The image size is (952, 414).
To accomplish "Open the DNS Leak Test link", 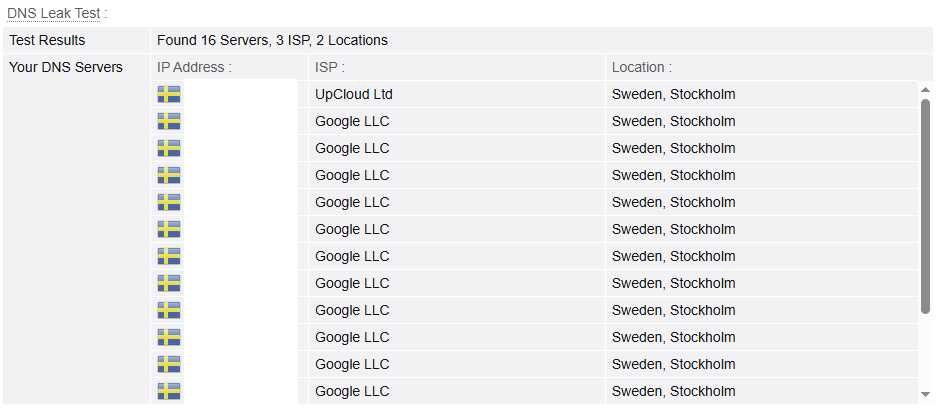I will (x=53, y=13).
